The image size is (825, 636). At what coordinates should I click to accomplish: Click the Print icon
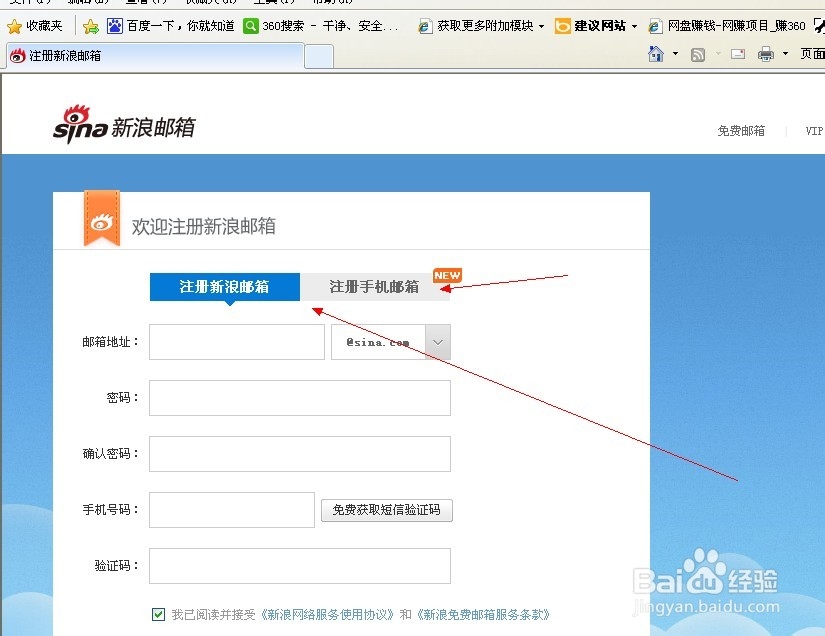766,54
